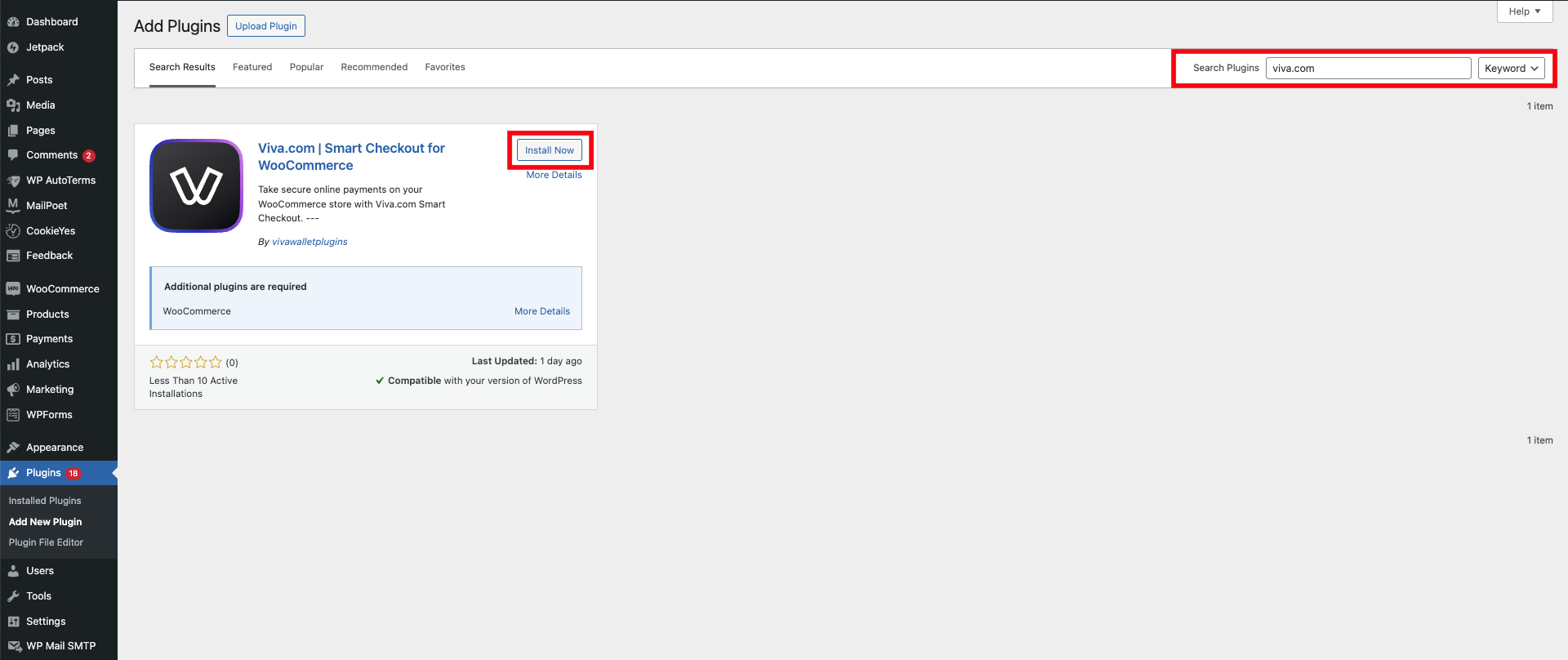This screenshot has height=660, width=1568.
Task: Click the Dashboard menu label
Action: coord(52,22)
